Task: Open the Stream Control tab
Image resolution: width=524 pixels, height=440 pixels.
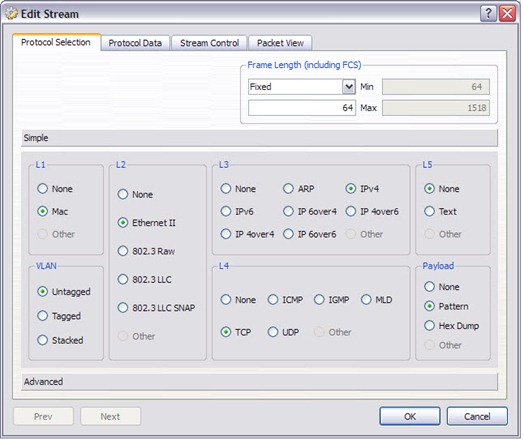Action: pyautogui.click(x=209, y=43)
